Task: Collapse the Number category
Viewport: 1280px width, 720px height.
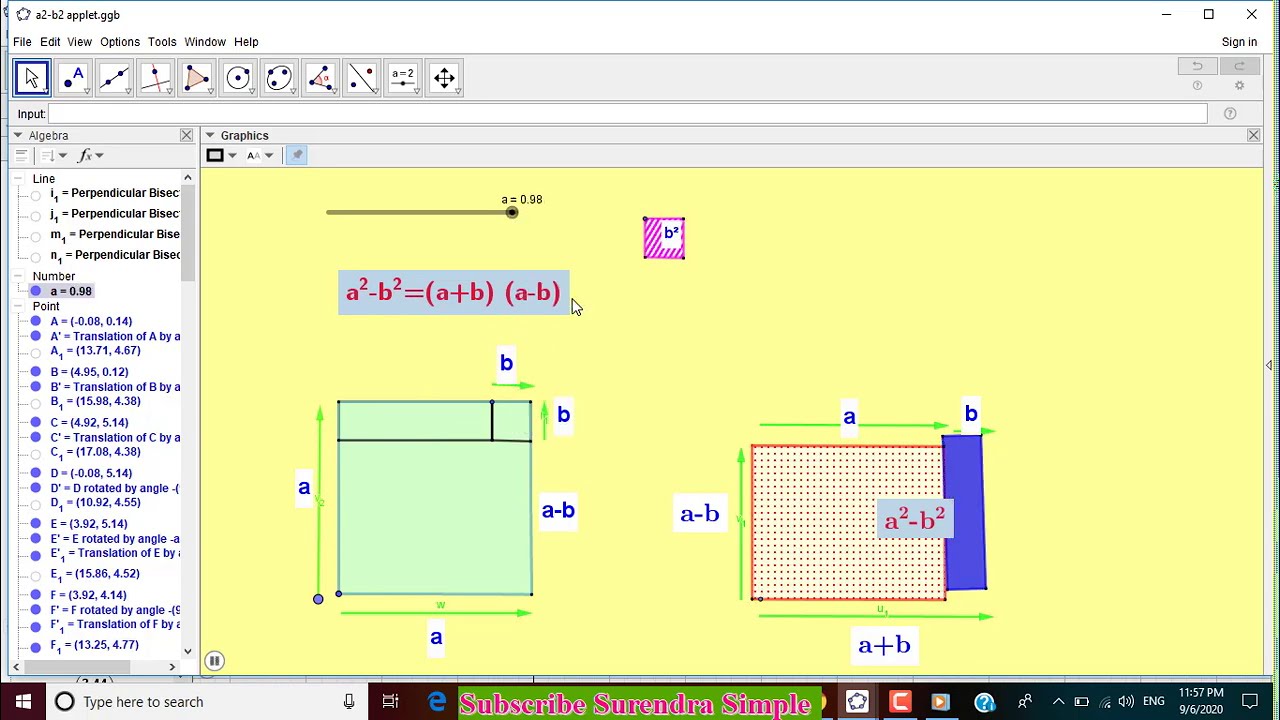Action: coord(18,276)
